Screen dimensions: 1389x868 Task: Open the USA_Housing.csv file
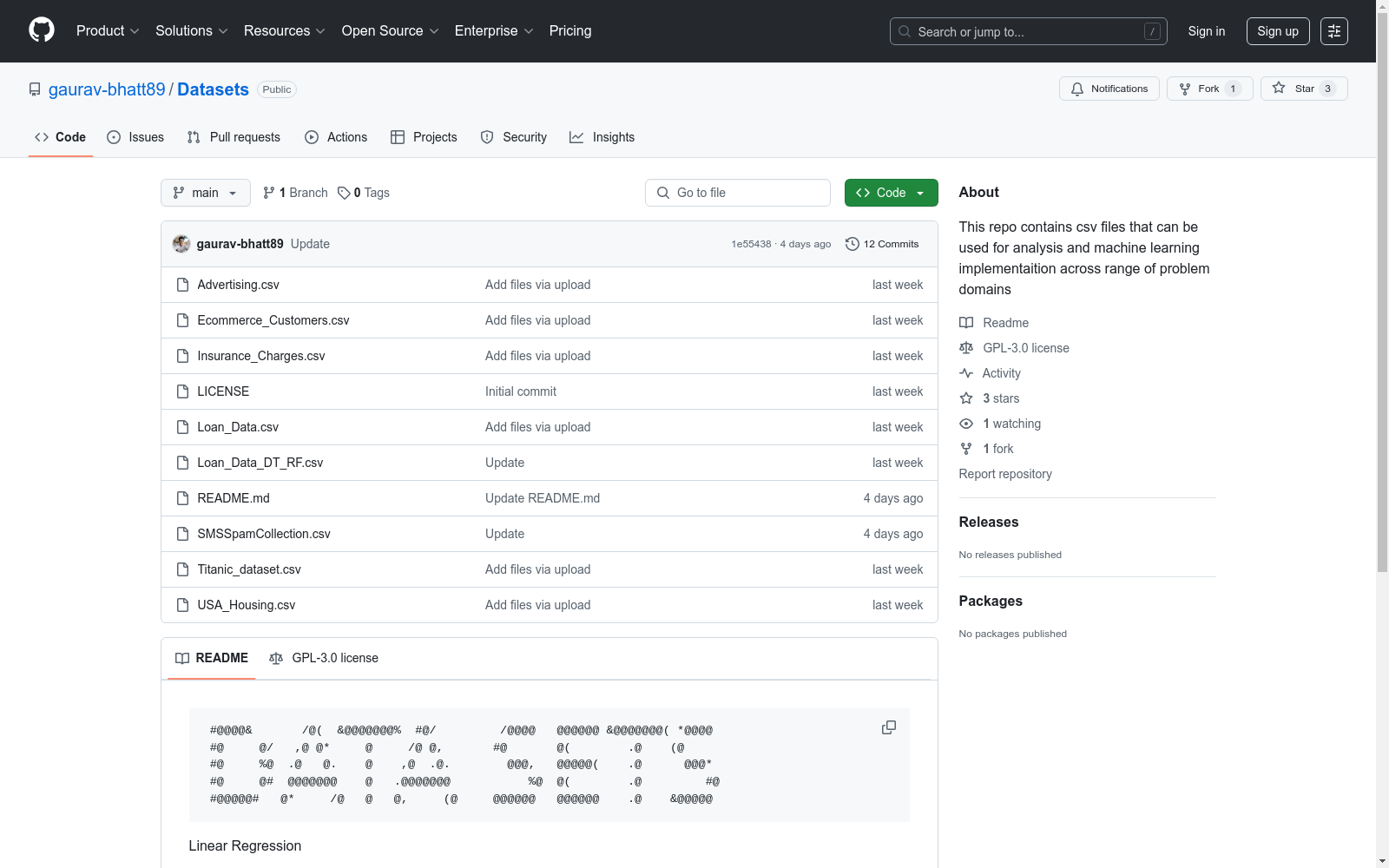[x=247, y=605]
